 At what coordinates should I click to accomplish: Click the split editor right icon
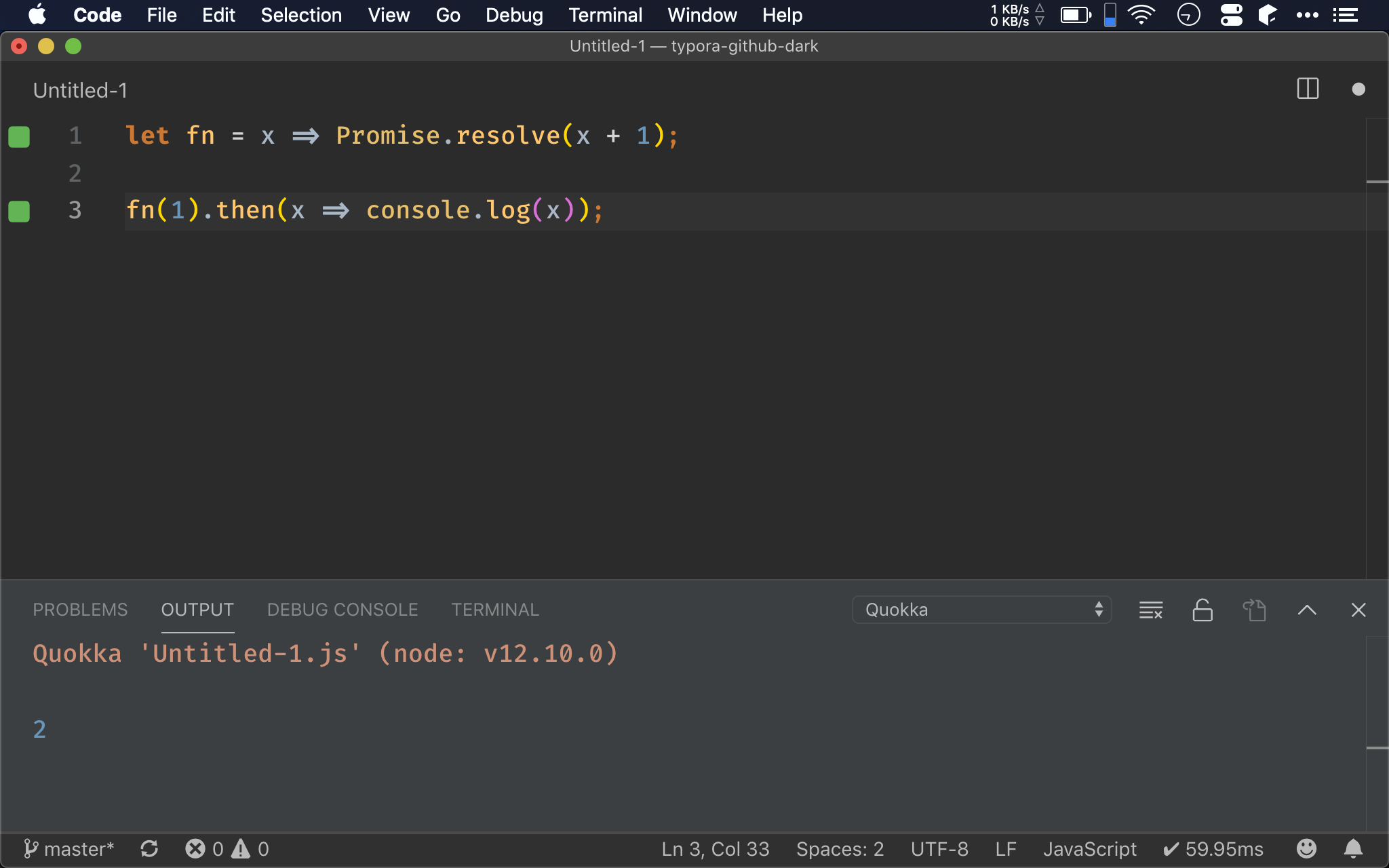1307,89
